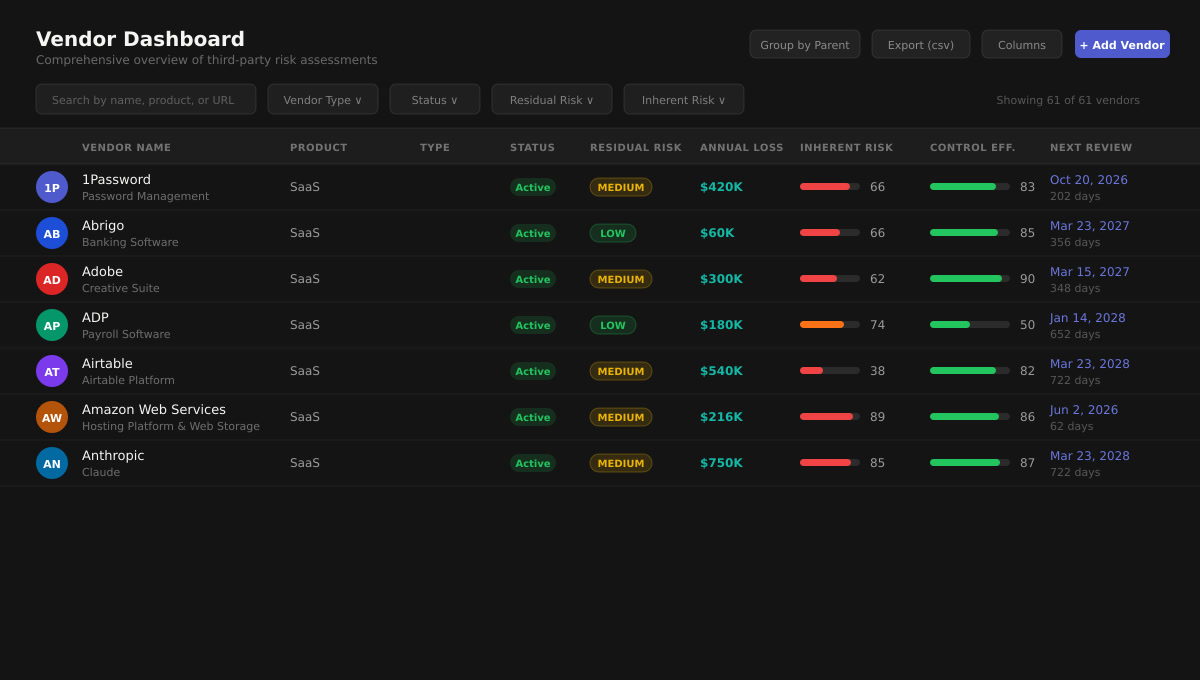Click Password Management product subtitle

click(146, 196)
